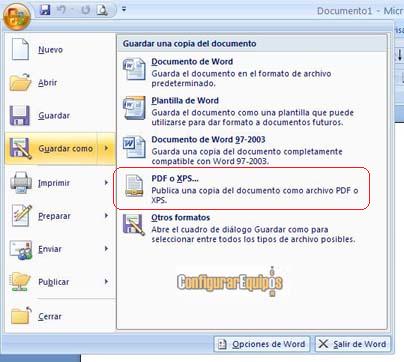Image resolution: width=404 pixels, height=362 pixels.
Task: Click the Publicar network folder icon
Action: 21,282
